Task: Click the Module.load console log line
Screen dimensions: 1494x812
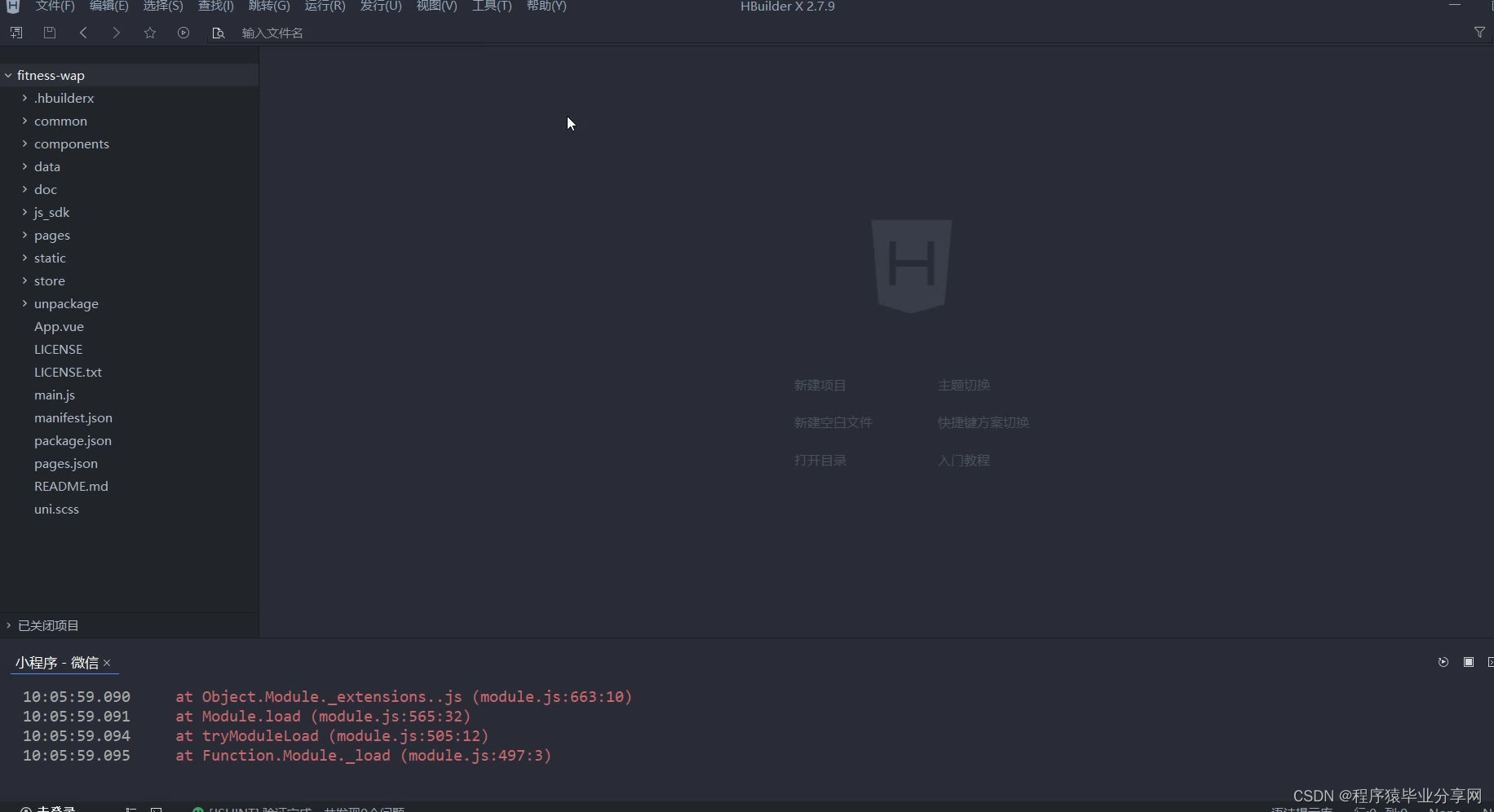Action: pos(323,716)
